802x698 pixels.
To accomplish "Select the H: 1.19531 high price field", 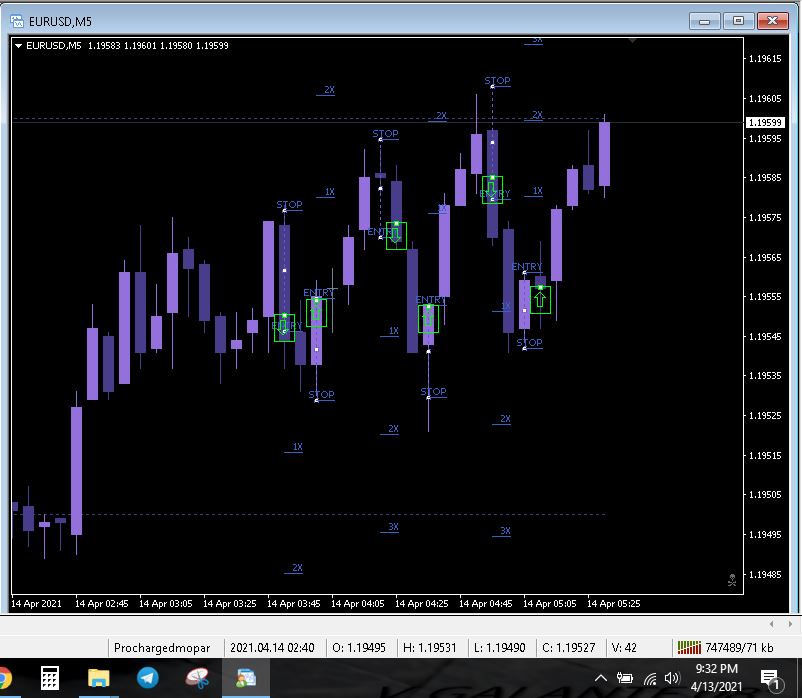I will (430, 648).
